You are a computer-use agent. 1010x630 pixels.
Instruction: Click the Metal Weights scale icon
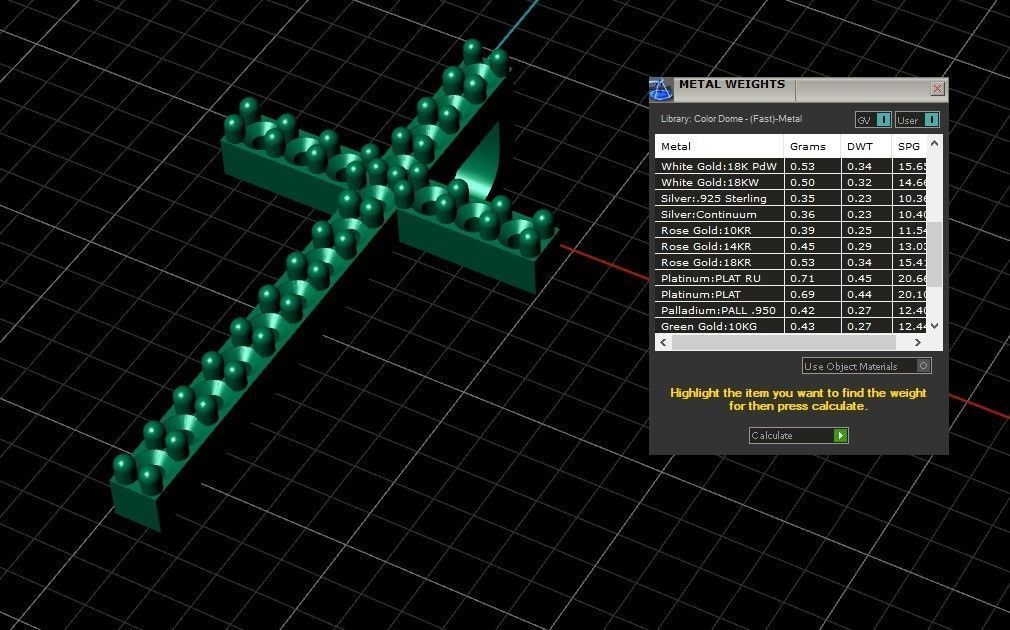(x=661, y=90)
